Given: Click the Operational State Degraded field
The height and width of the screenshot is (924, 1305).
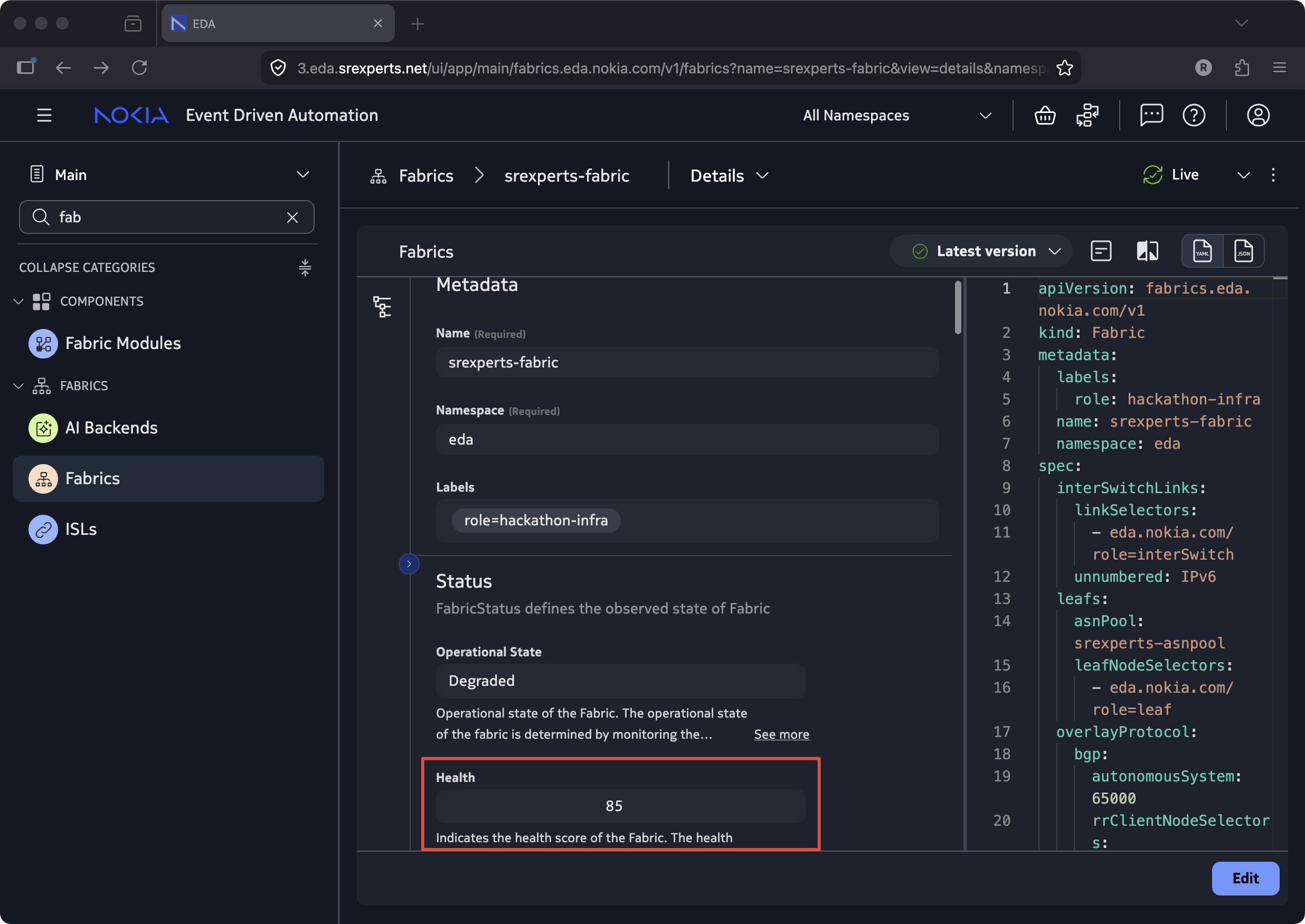Looking at the screenshot, I should point(620,681).
